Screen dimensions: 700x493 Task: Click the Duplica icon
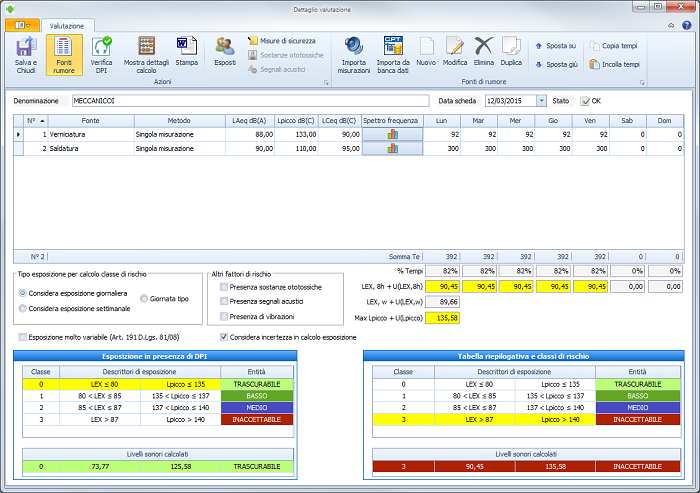pos(511,46)
